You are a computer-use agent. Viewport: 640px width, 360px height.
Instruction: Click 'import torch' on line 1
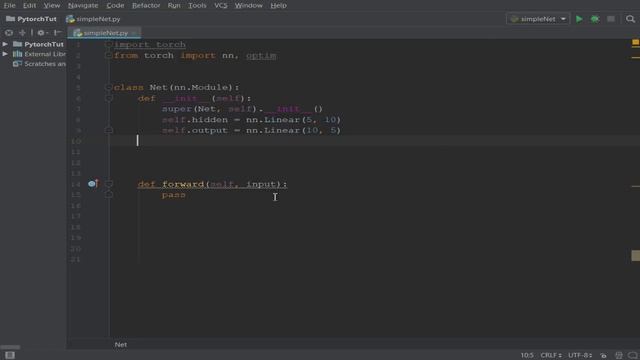150,44
